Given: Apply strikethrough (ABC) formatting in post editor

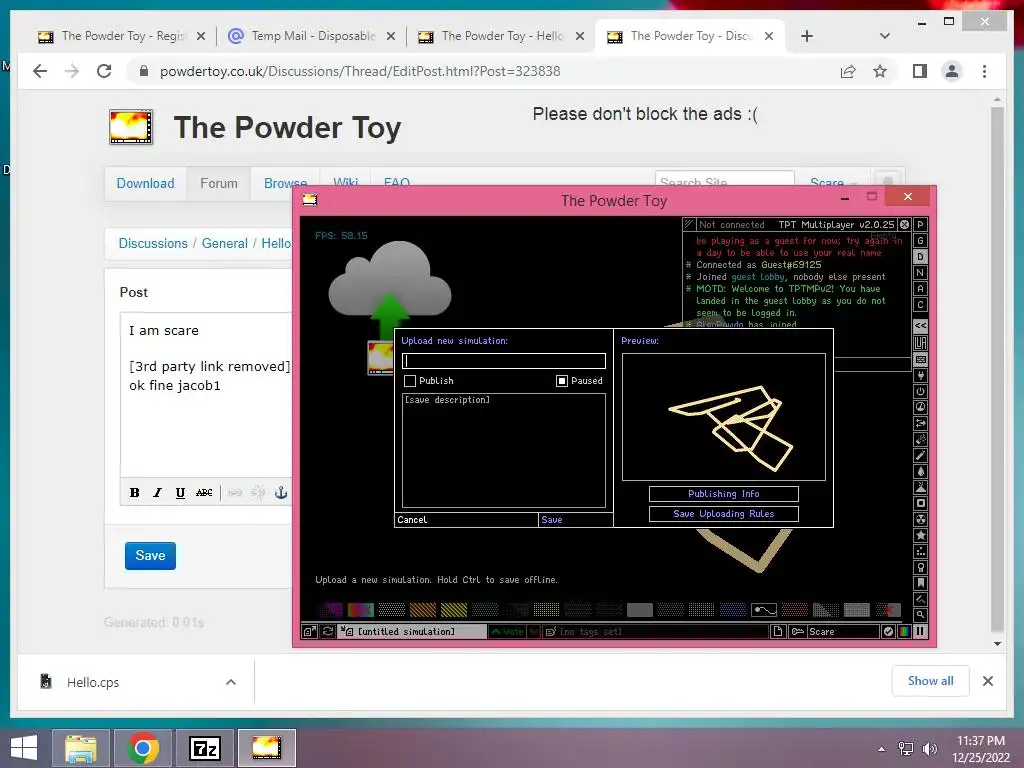Looking at the screenshot, I should pyautogui.click(x=204, y=493).
